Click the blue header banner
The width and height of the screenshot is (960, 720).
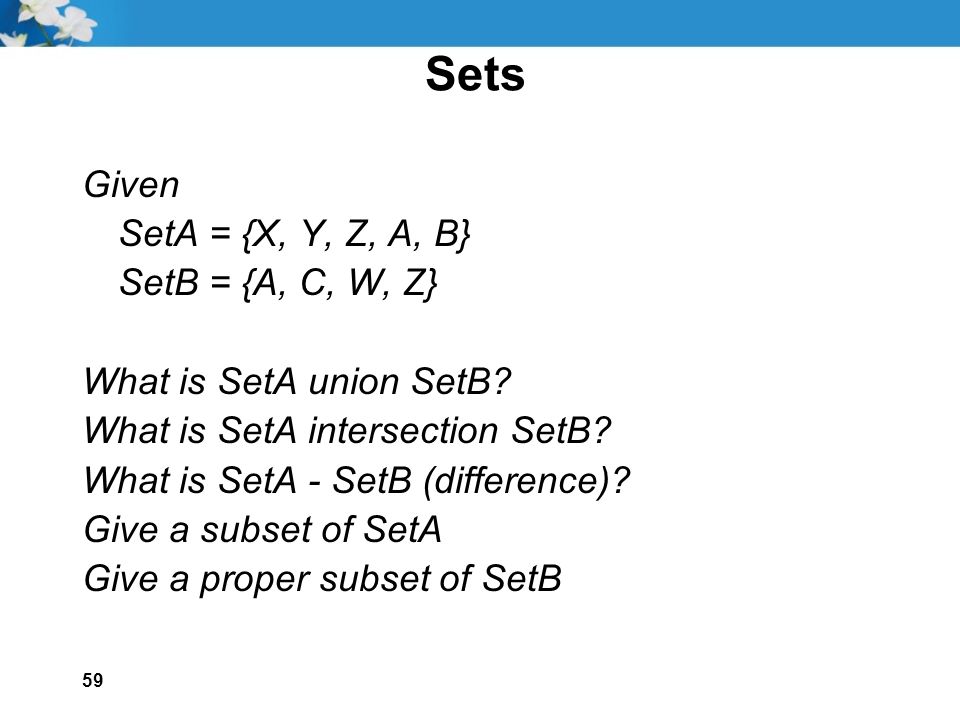point(480,23)
